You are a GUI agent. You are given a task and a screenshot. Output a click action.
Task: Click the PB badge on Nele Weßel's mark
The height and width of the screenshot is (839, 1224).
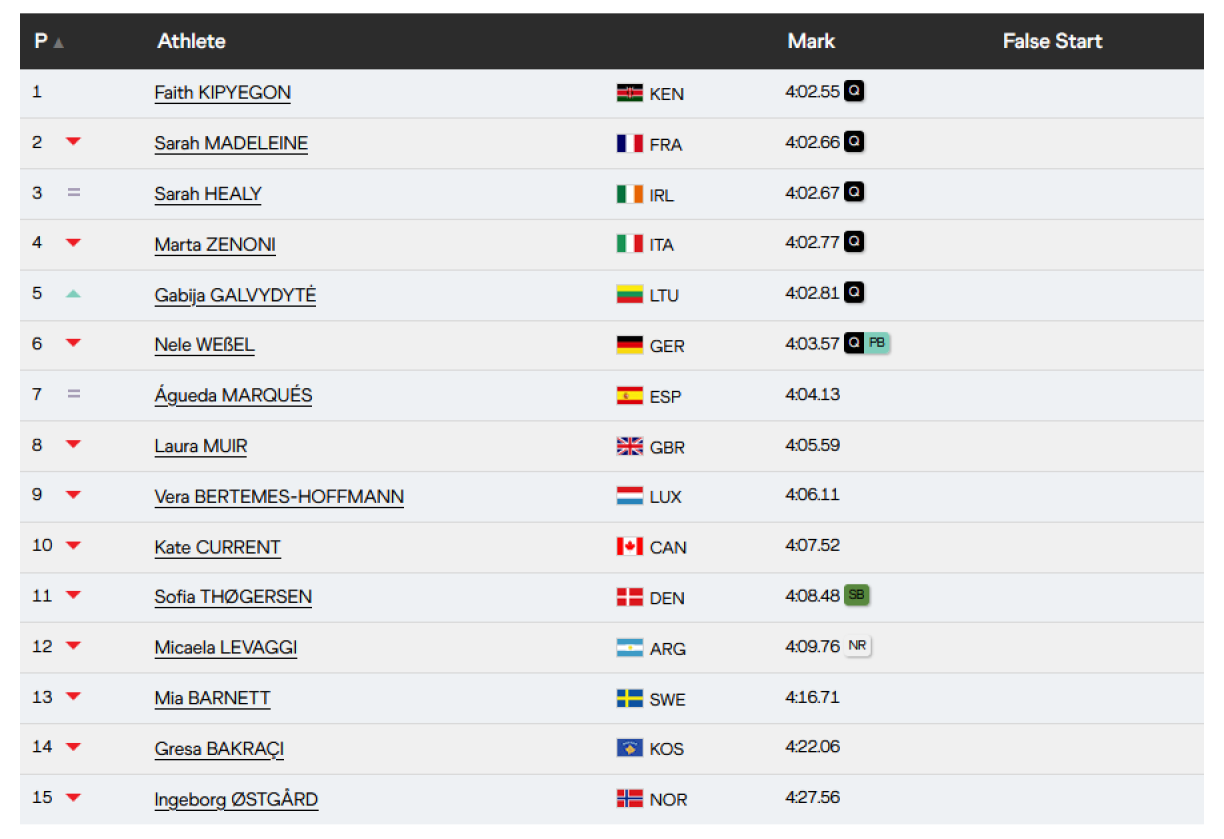click(x=877, y=343)
